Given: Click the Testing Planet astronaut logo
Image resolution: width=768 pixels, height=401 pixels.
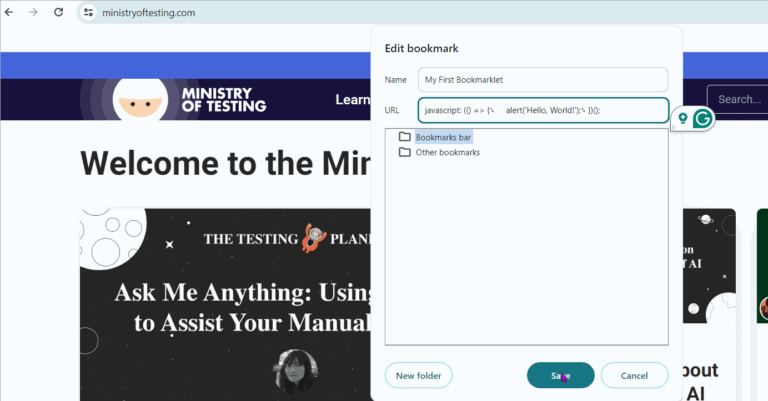Looking at the screenshot, I should click(313, 238).
